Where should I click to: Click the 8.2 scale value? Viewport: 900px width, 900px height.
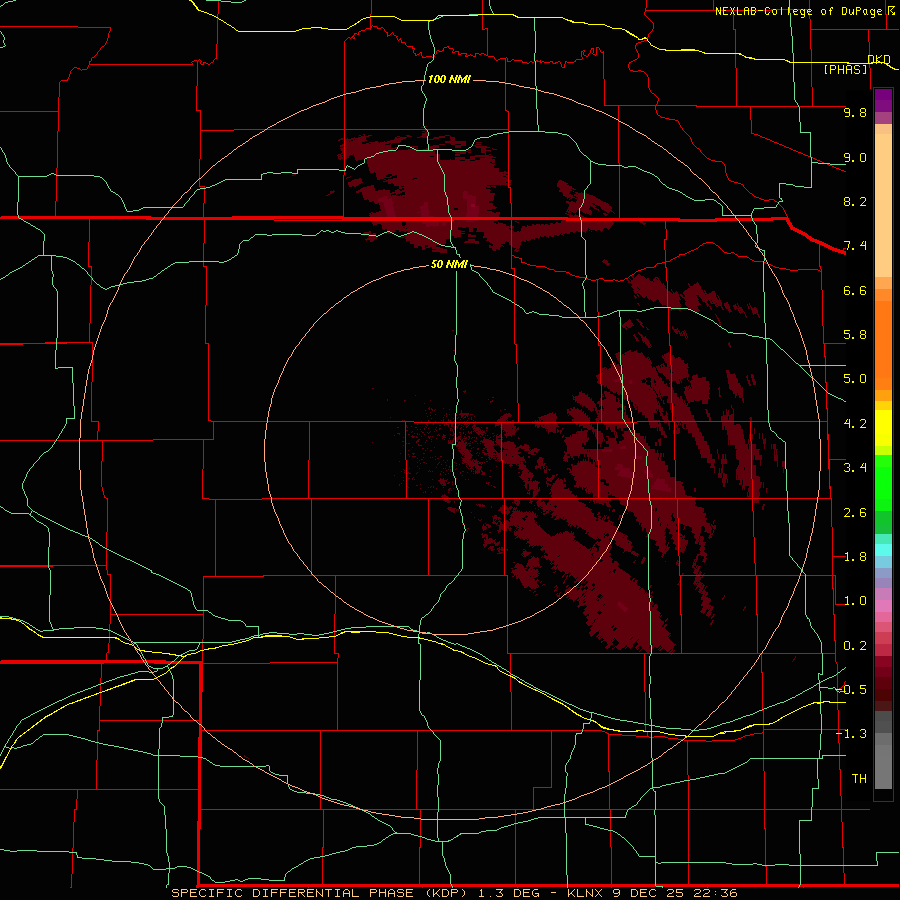click(855, 201)
